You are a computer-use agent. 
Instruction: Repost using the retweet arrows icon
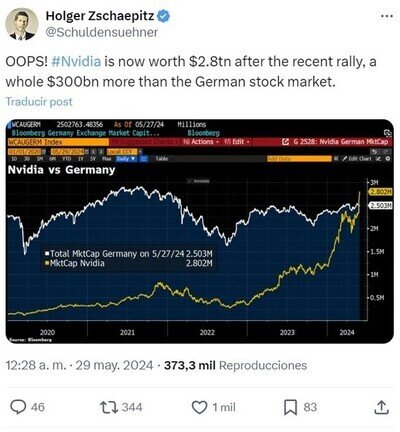[x=109, y=407]
